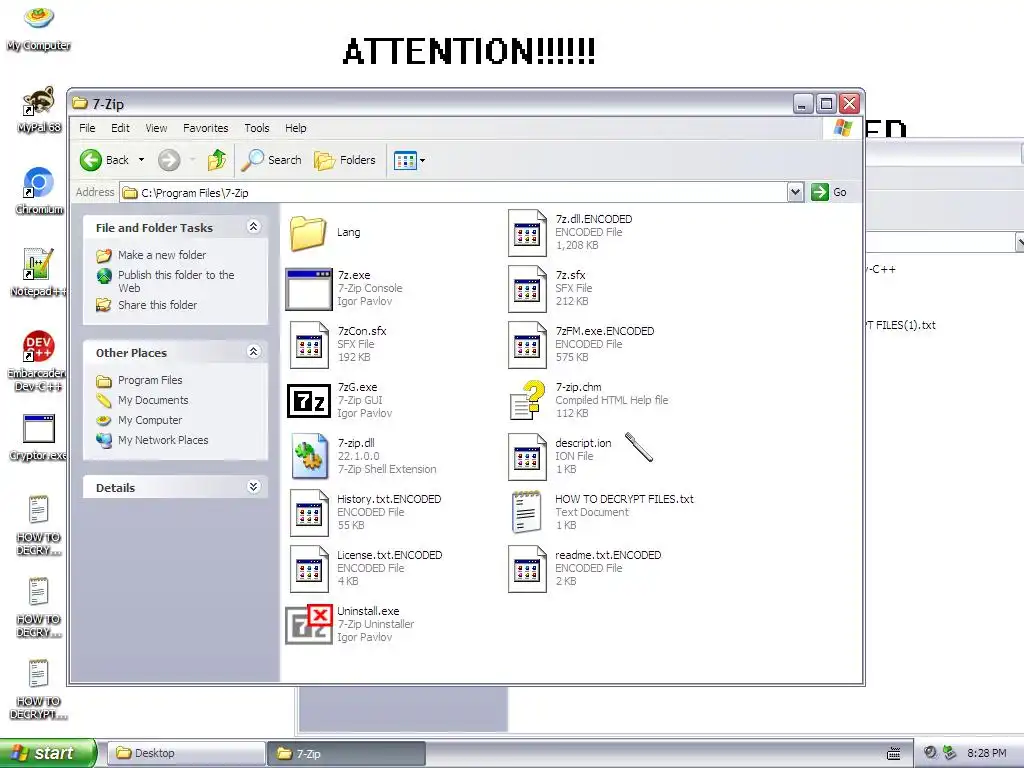1024x768 pixels.
Task: Select the License.txt.ENCODED file icon
Action: (308, 569)
